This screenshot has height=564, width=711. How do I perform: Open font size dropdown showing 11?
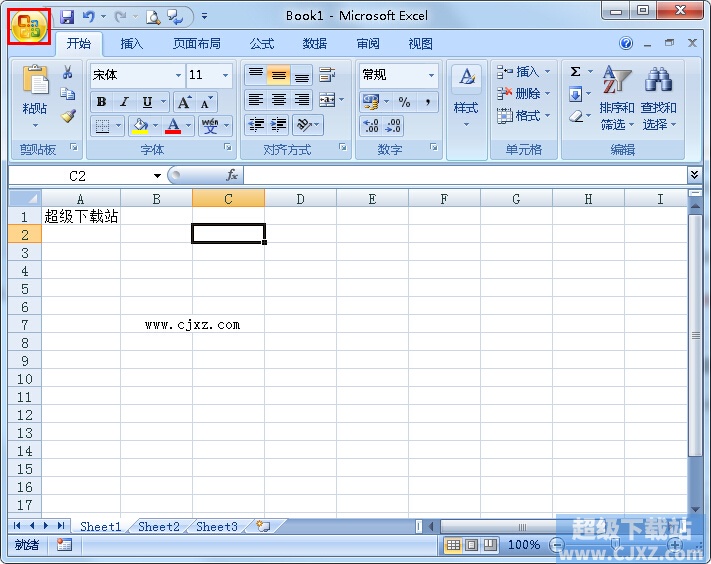pyautogui.click(x=225, y=75)
